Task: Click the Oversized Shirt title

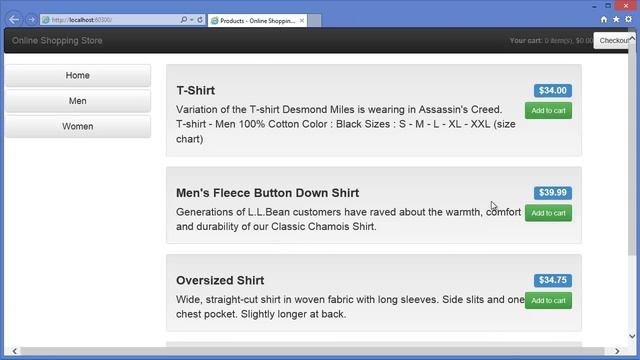Action: click(220, 280)
